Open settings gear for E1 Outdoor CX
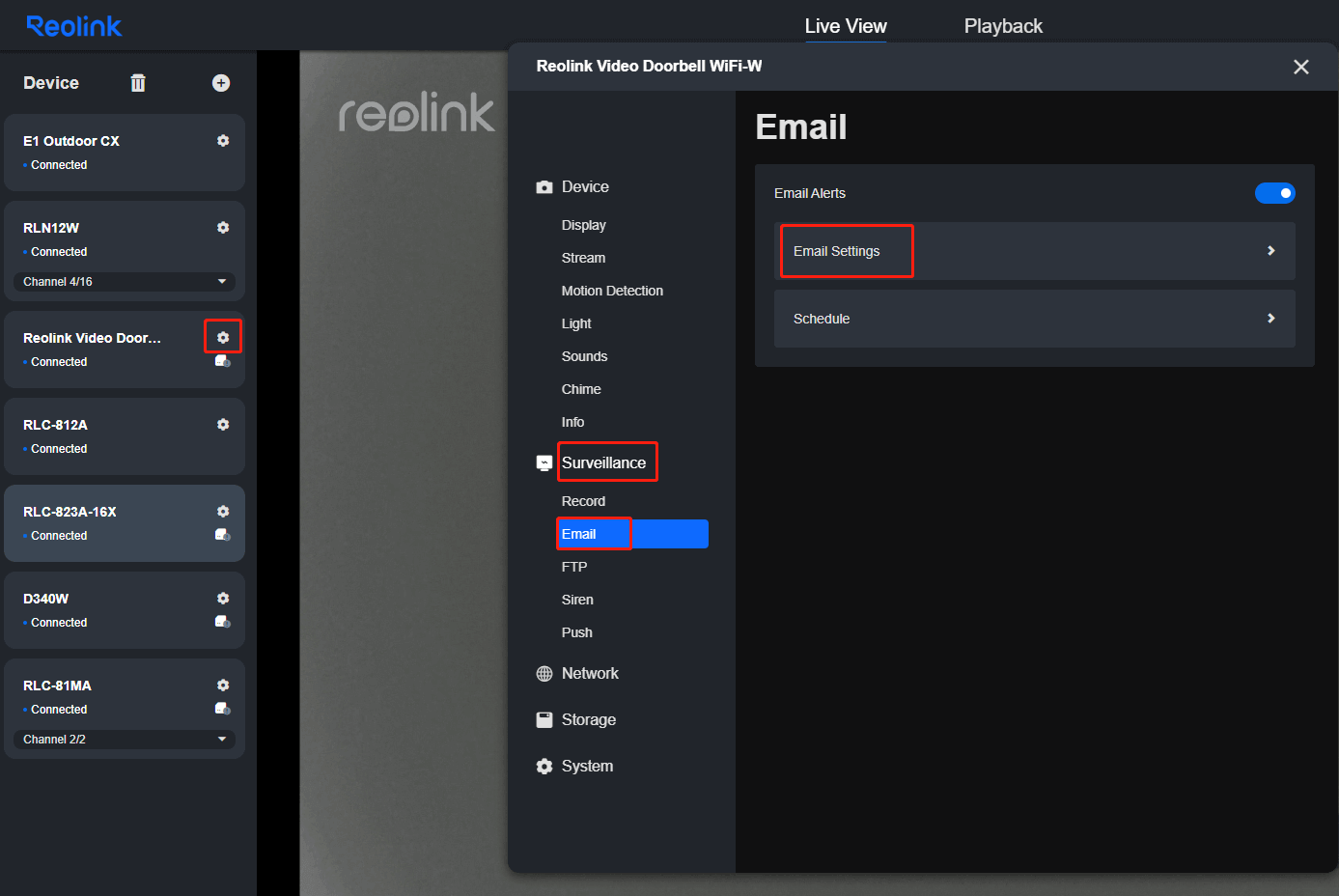Viewport: 1339px width, 896px height. click(223, 141)
